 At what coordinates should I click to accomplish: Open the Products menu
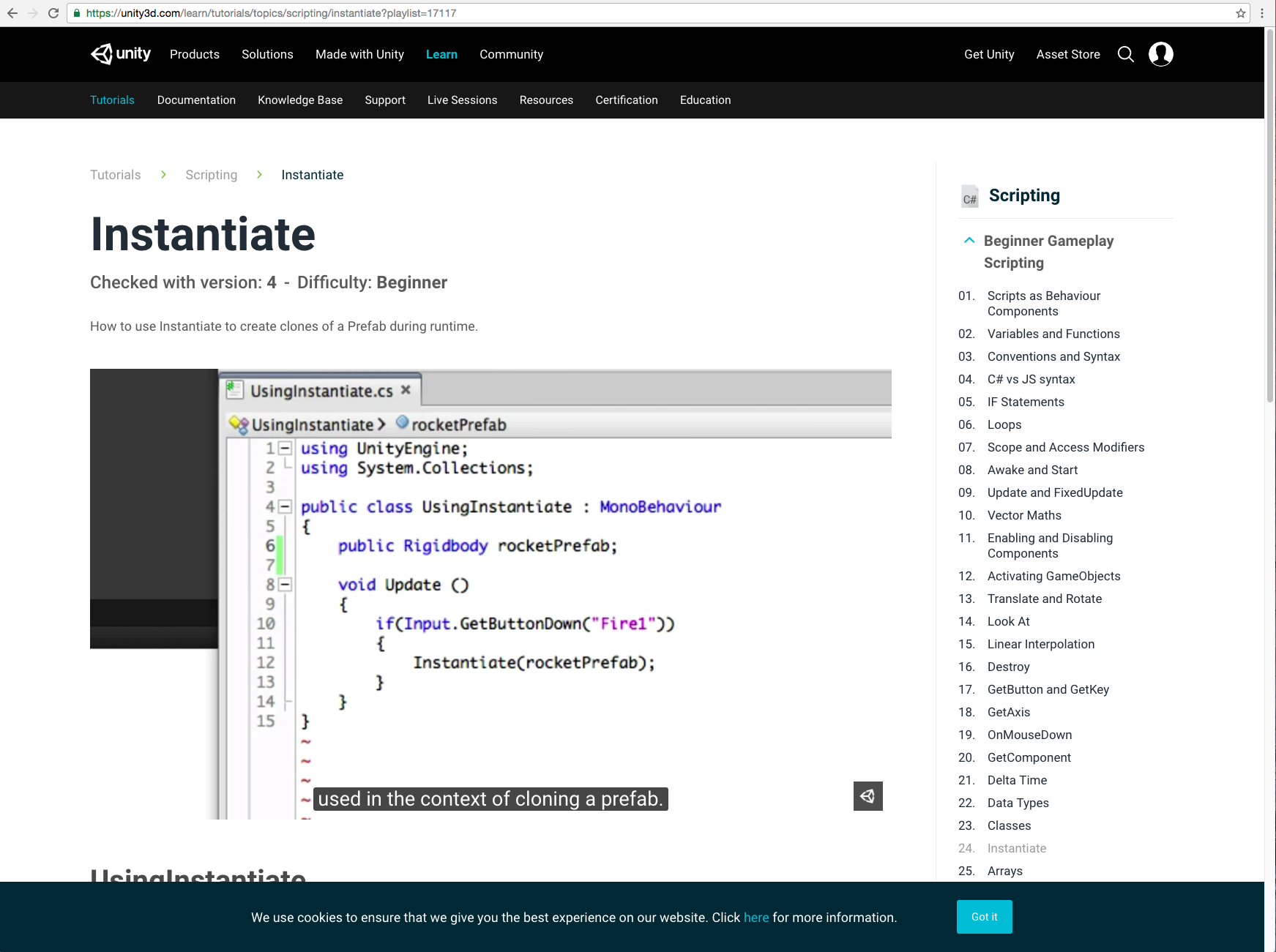coord(195,54)
